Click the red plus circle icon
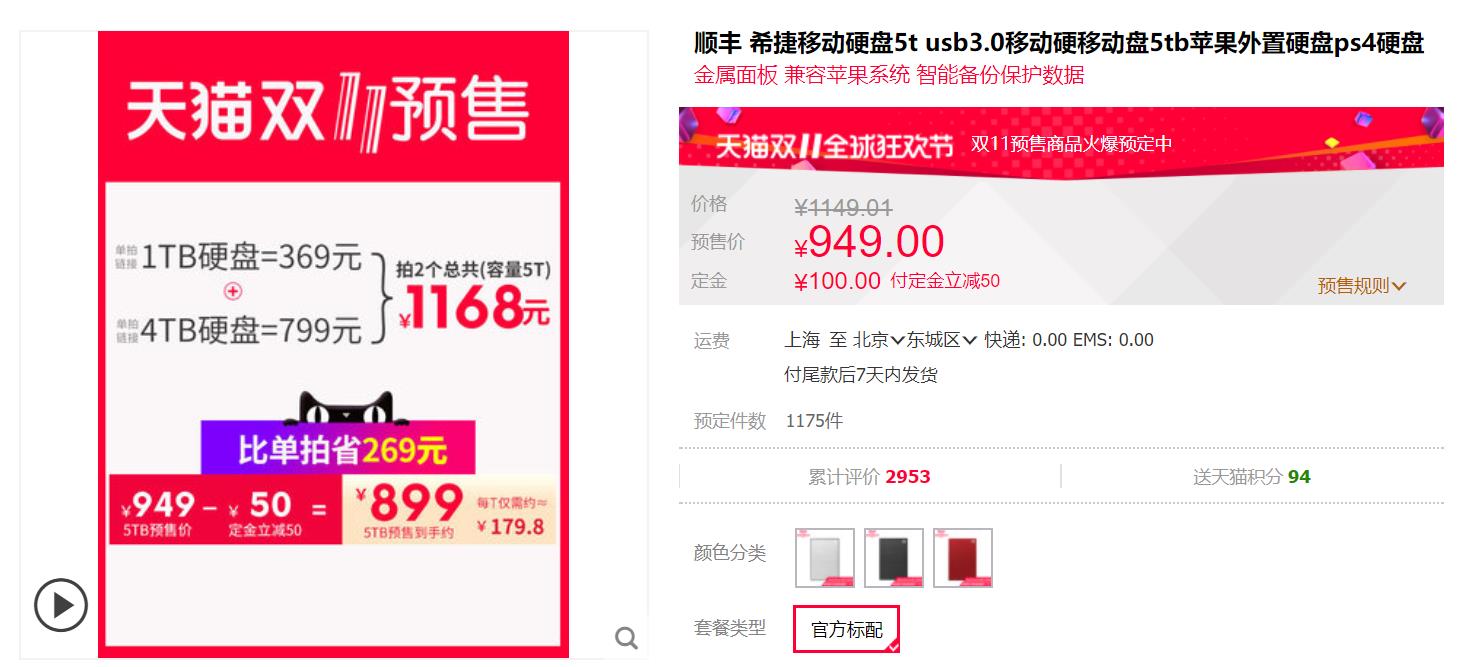Image resolution: width=1468 pixels, height=667 pixels. [x=233, y=292]
